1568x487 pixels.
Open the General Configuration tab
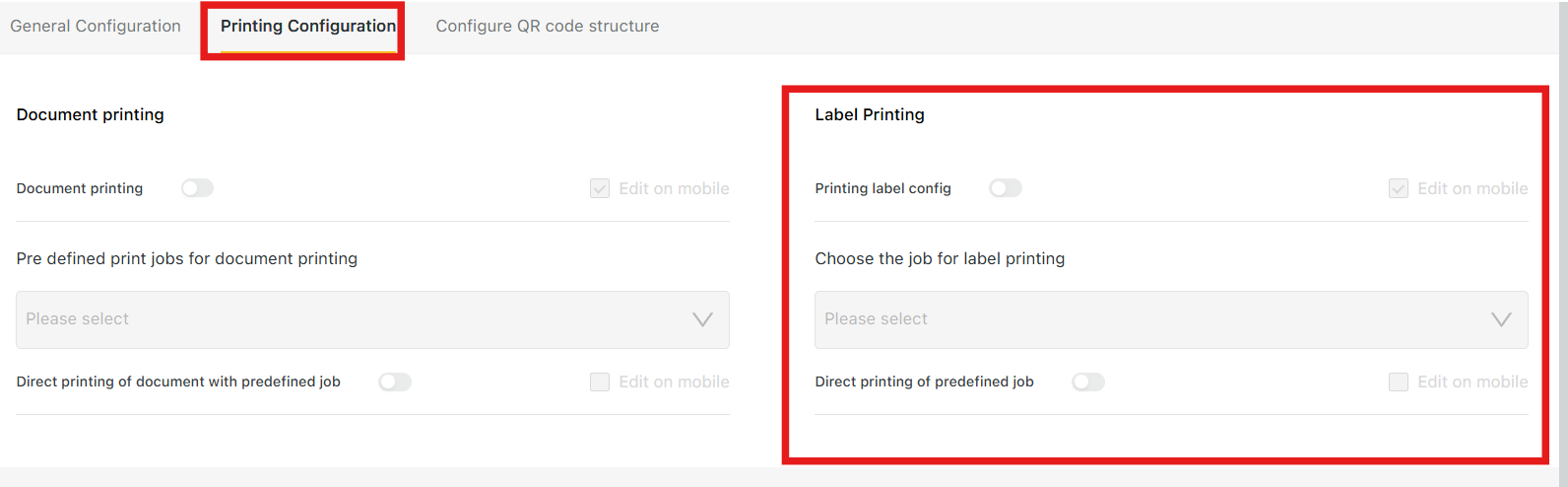(x=96, y=27)
